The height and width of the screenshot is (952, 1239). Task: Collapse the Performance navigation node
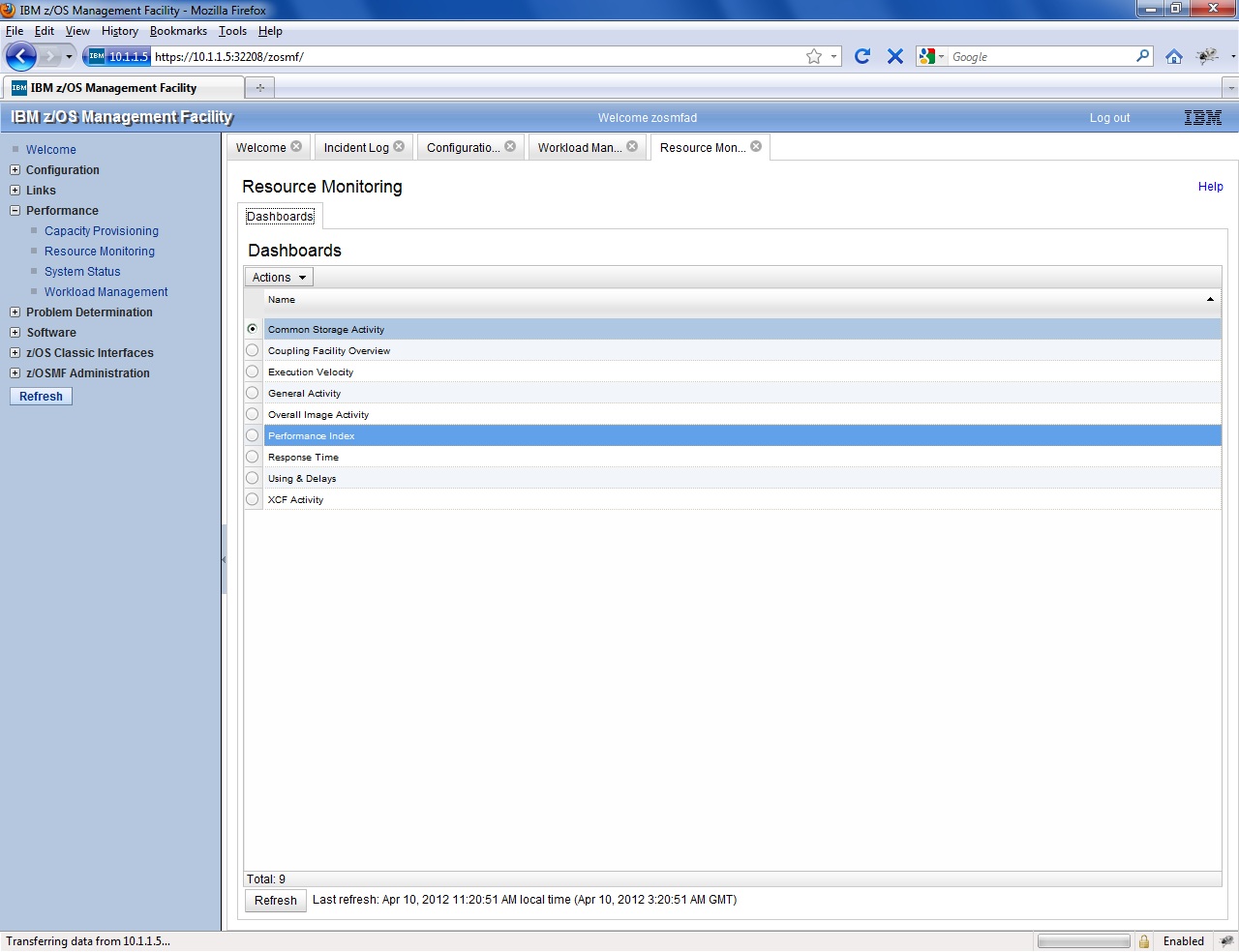(x=15, y=210)
